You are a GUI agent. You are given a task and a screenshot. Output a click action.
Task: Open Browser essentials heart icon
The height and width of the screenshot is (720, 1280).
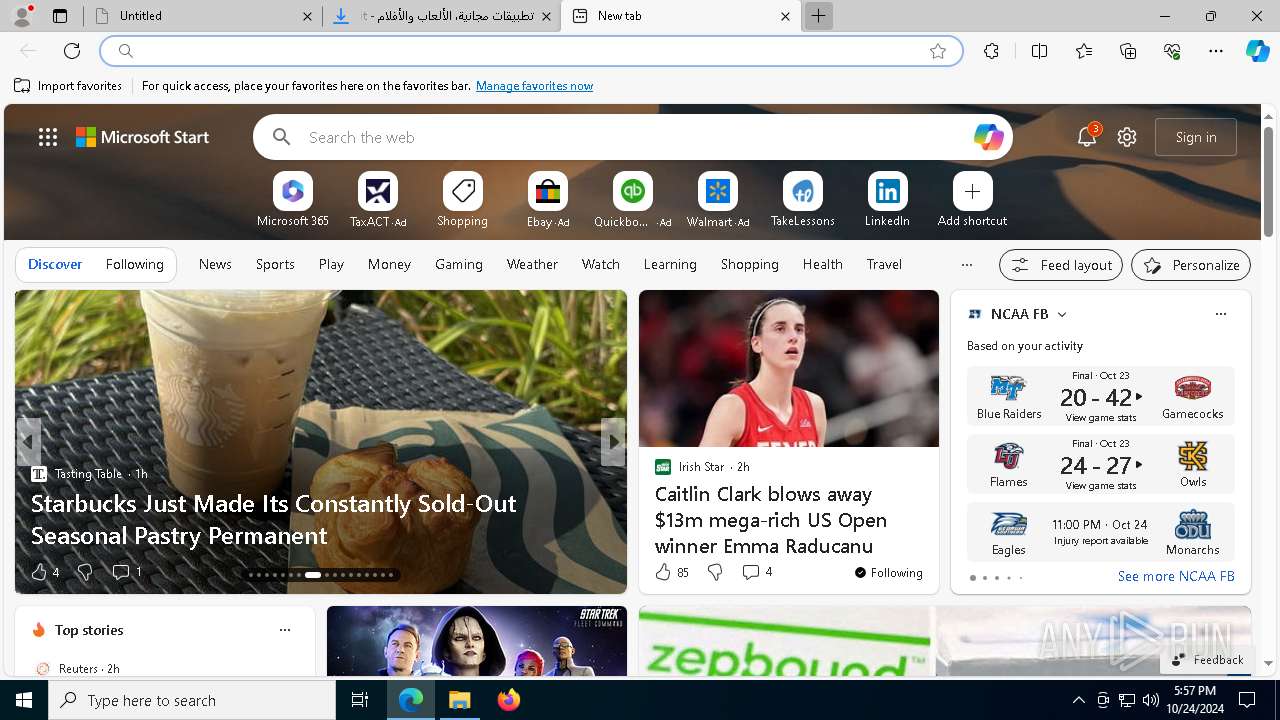click(1172, 51)
